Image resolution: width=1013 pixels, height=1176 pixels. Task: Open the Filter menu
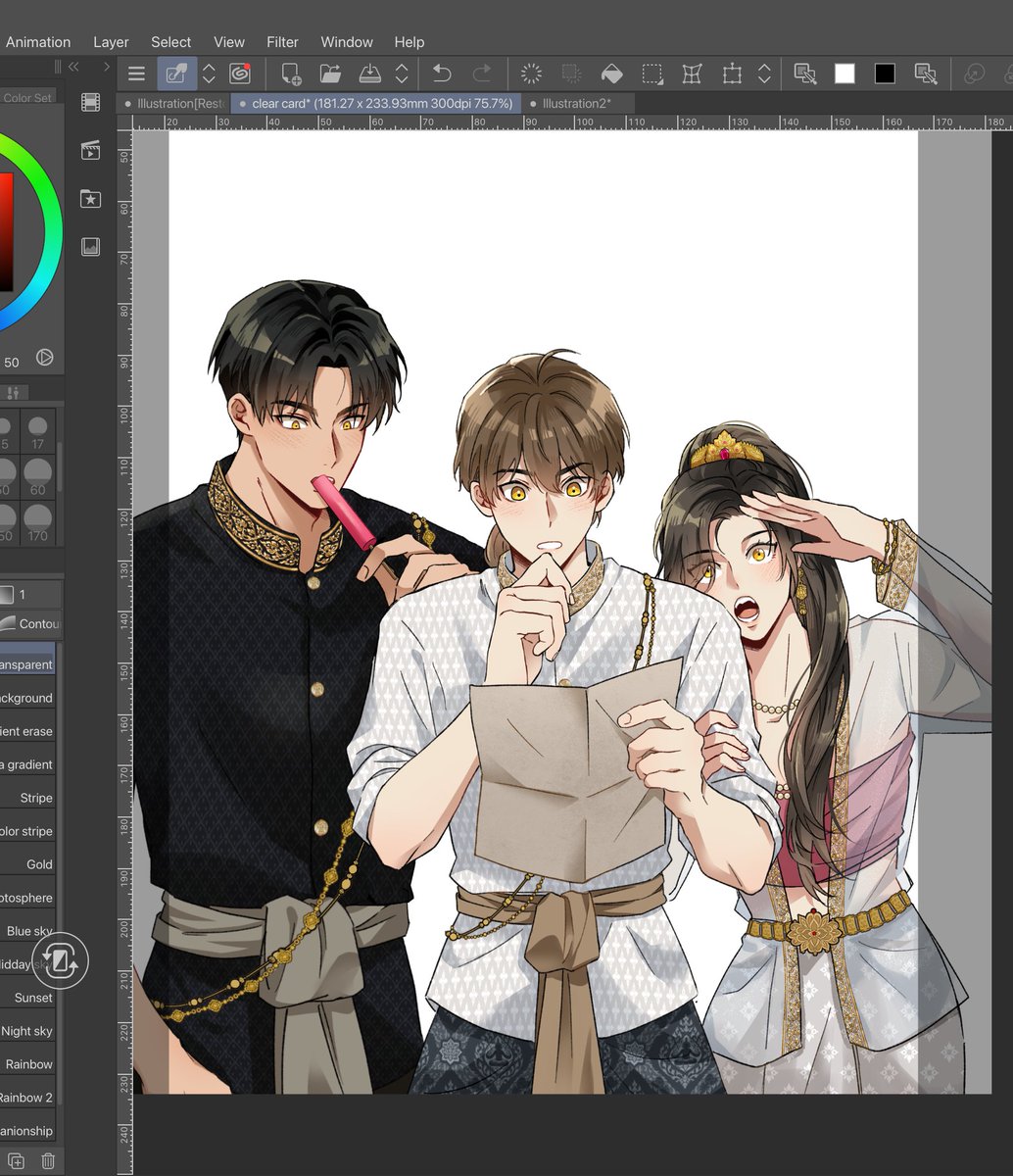click(x=282, y=41)
